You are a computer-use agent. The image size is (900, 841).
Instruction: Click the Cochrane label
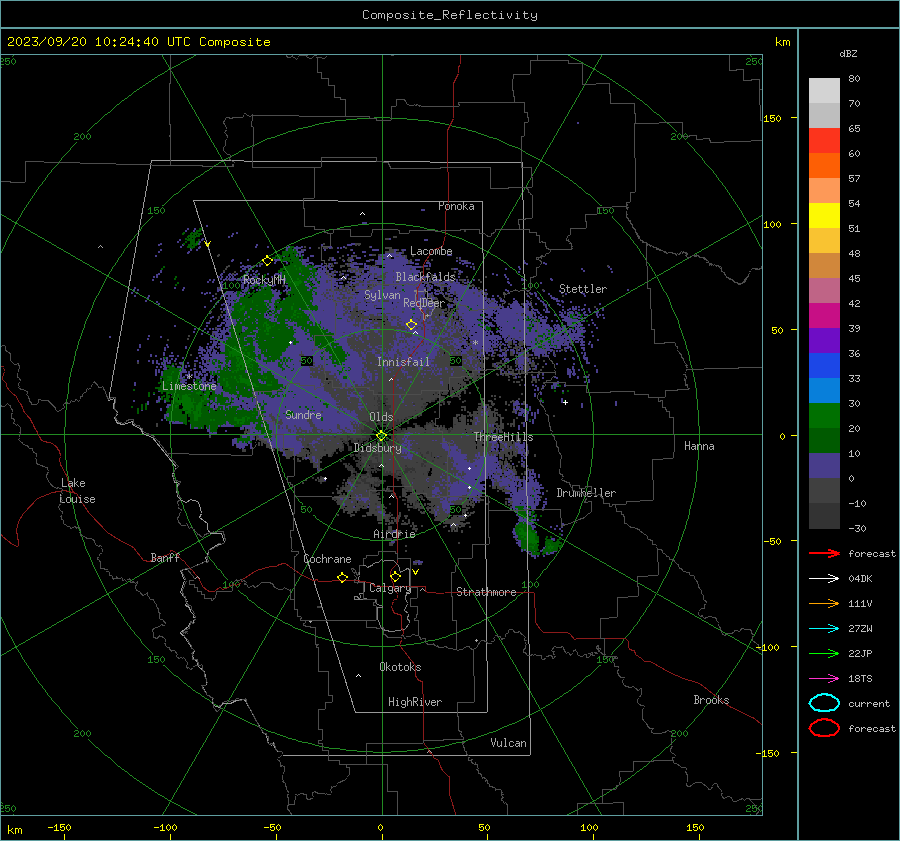click(x=327, y=559)
